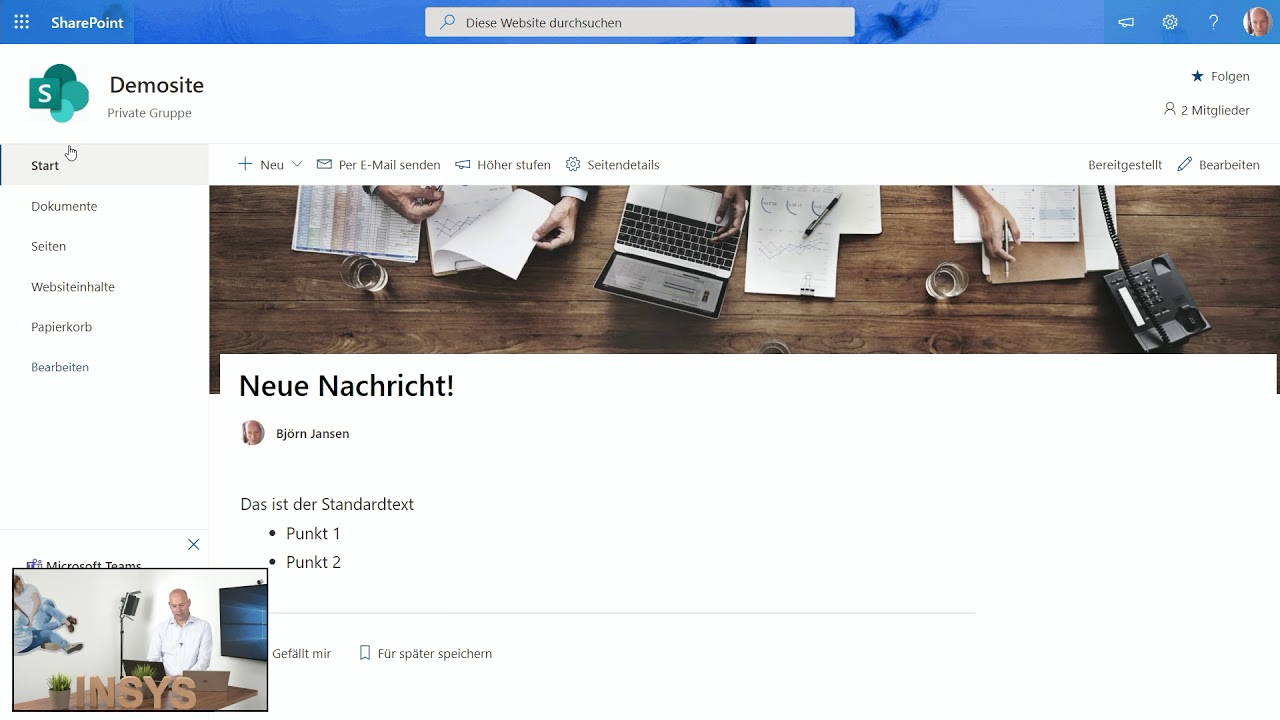Click the Neu plus icon

click(x=245, y=164)
